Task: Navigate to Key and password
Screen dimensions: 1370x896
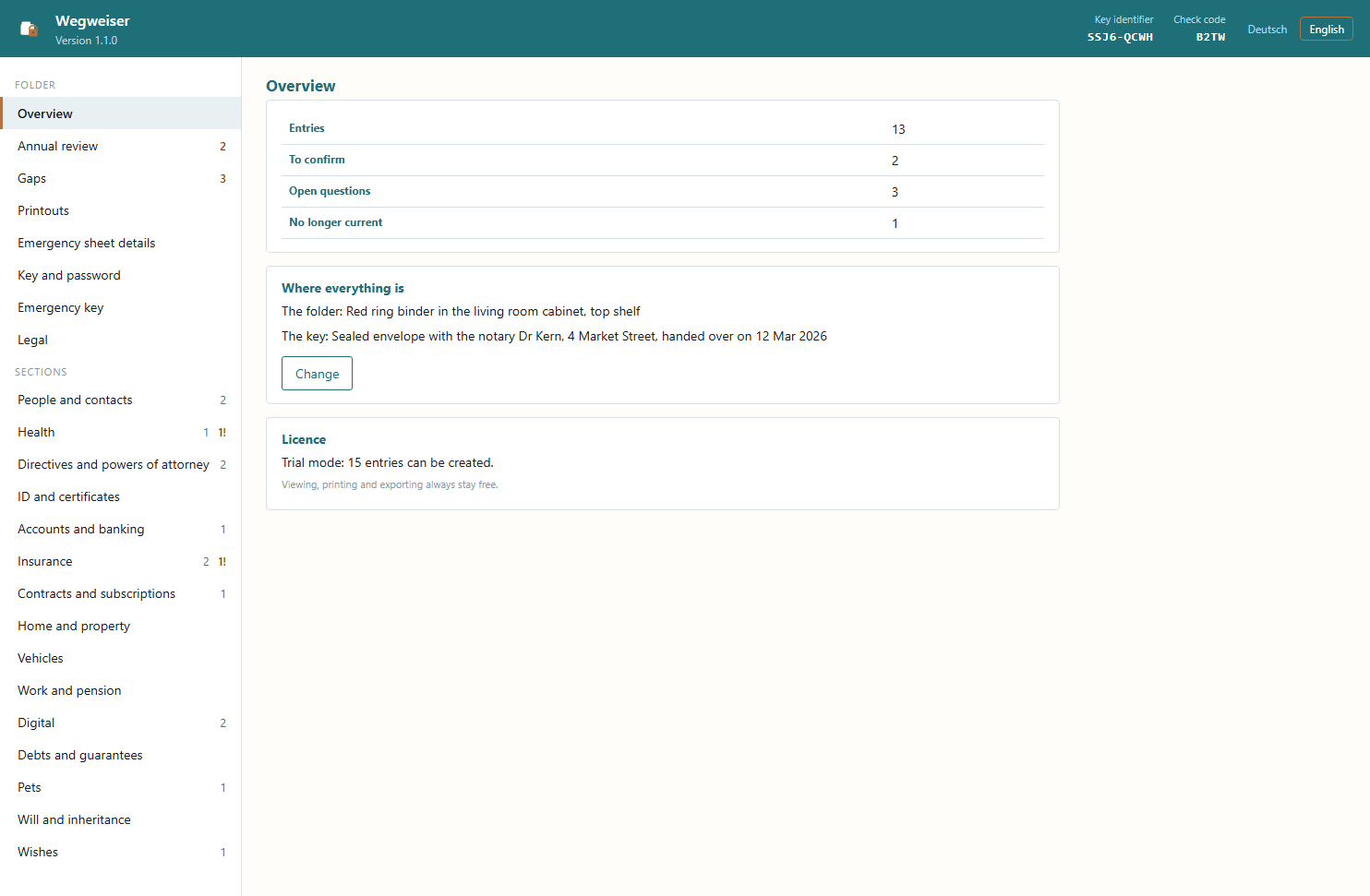Action: pos(120,275)
